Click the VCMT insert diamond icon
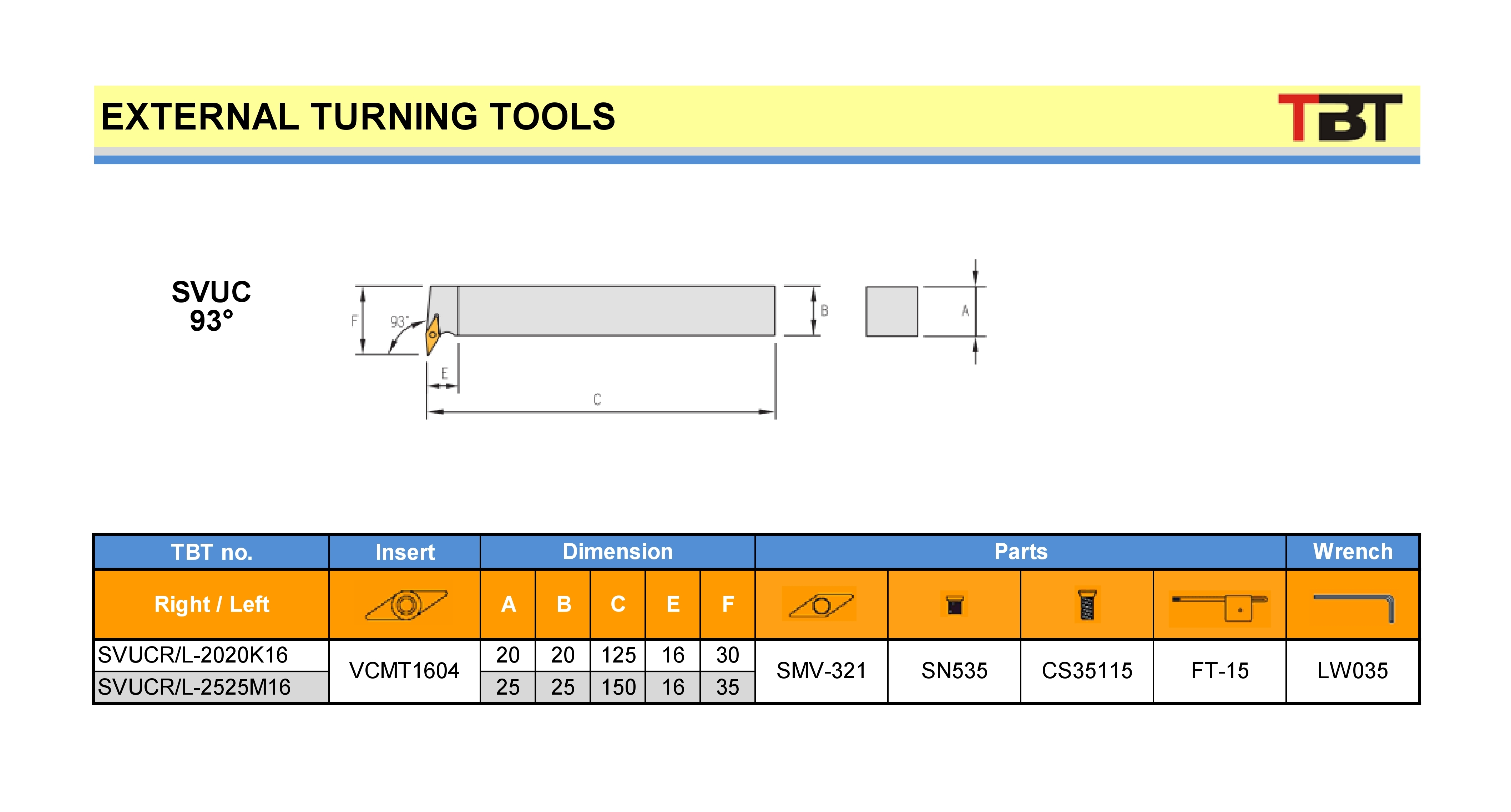The height and width of the screenshot is (812, 1511). 406,604
